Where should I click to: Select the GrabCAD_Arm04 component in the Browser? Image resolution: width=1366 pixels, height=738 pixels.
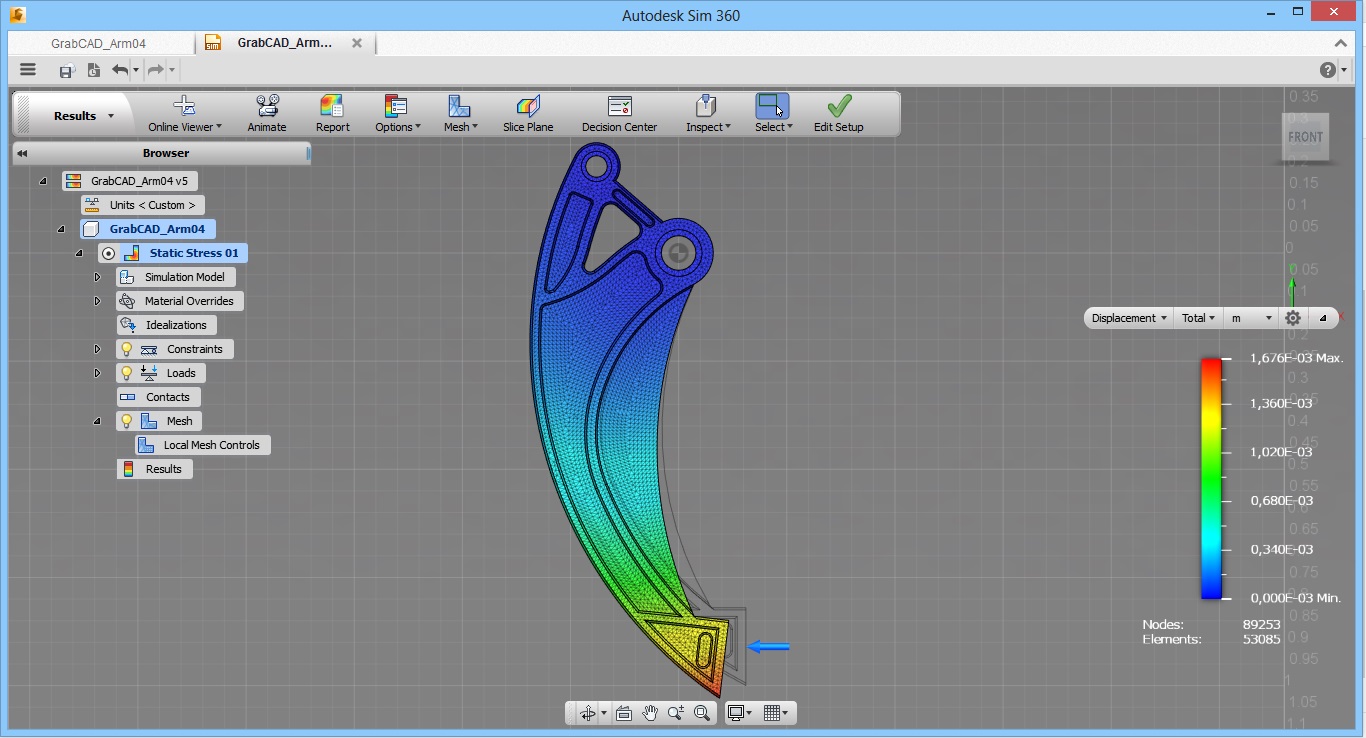(x=146, y=229)
